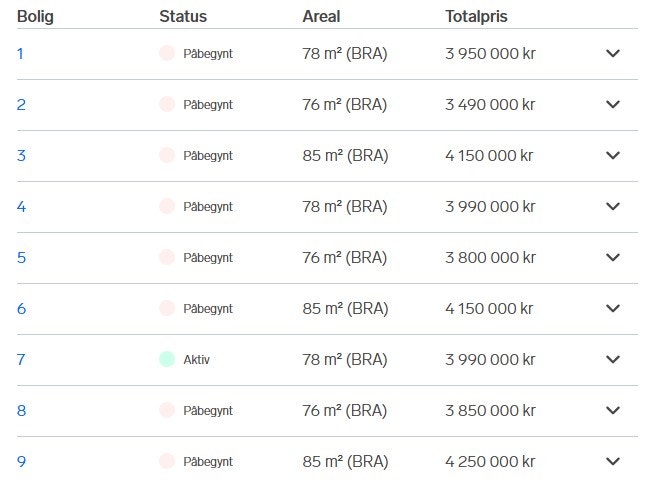
Task: Expand the Aktiv unit 7 chevron
Action: (x=613, y=360)
